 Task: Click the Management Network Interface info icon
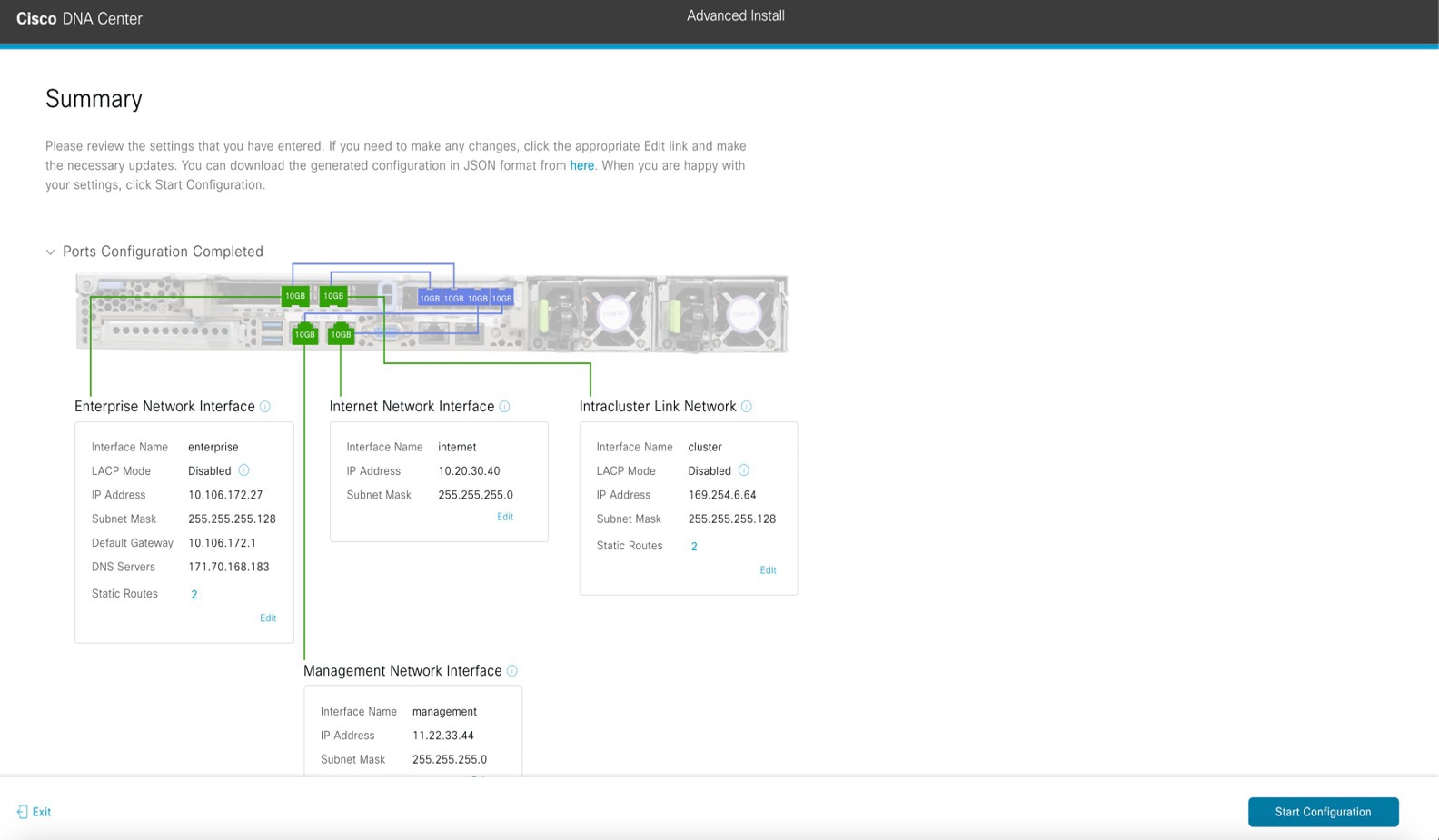pyautogui.click(x=512, y=671)
